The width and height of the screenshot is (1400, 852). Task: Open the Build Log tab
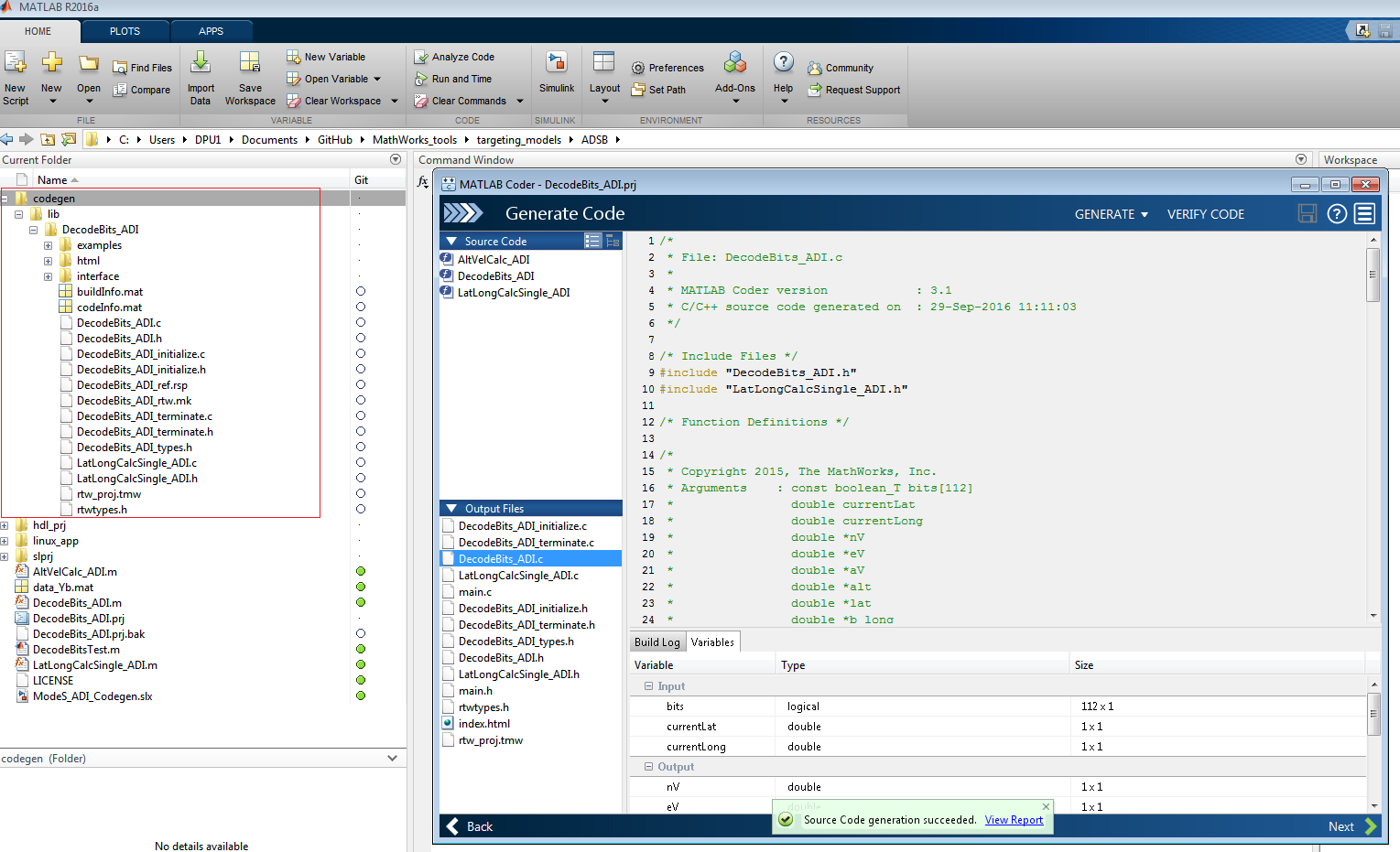point(657,642)
